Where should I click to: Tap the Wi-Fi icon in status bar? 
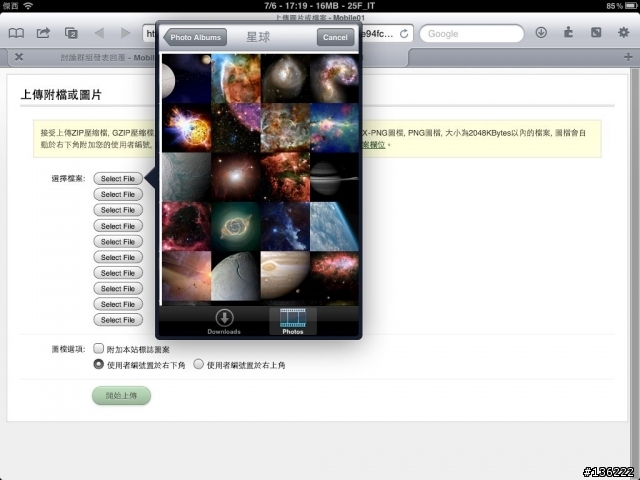(28, 5)
